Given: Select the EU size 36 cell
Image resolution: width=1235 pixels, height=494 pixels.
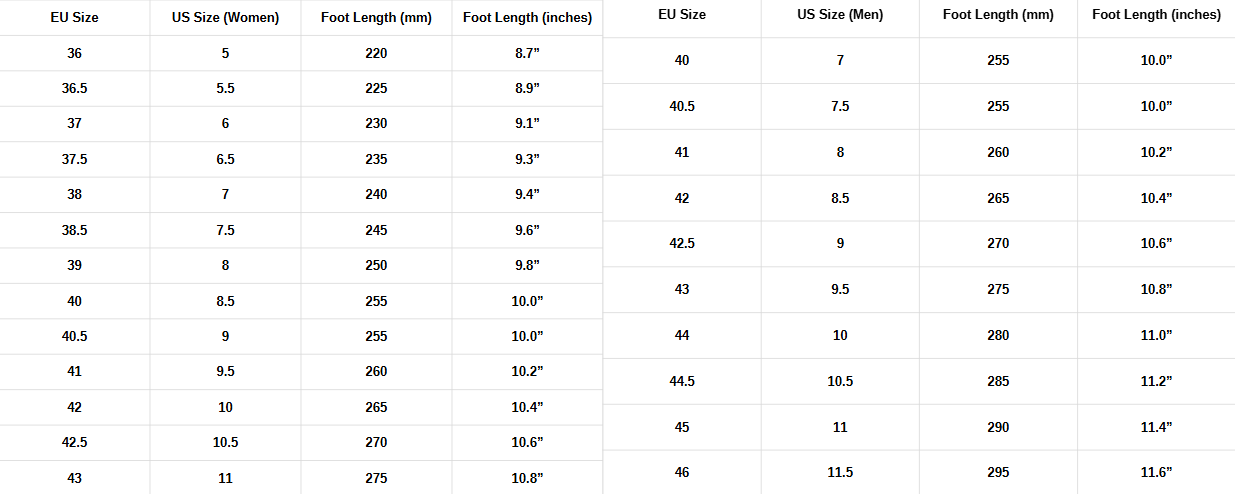Looking at the screenshot, I should (x=75, y=53).
